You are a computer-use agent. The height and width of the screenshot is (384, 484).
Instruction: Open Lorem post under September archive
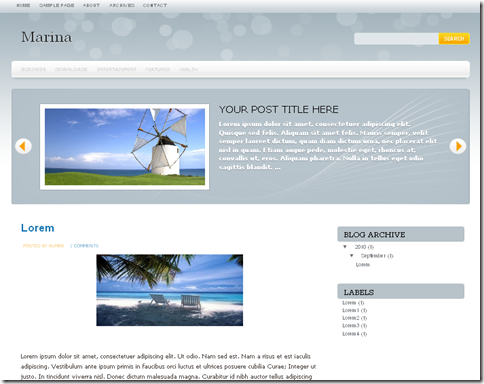(363, 265)
